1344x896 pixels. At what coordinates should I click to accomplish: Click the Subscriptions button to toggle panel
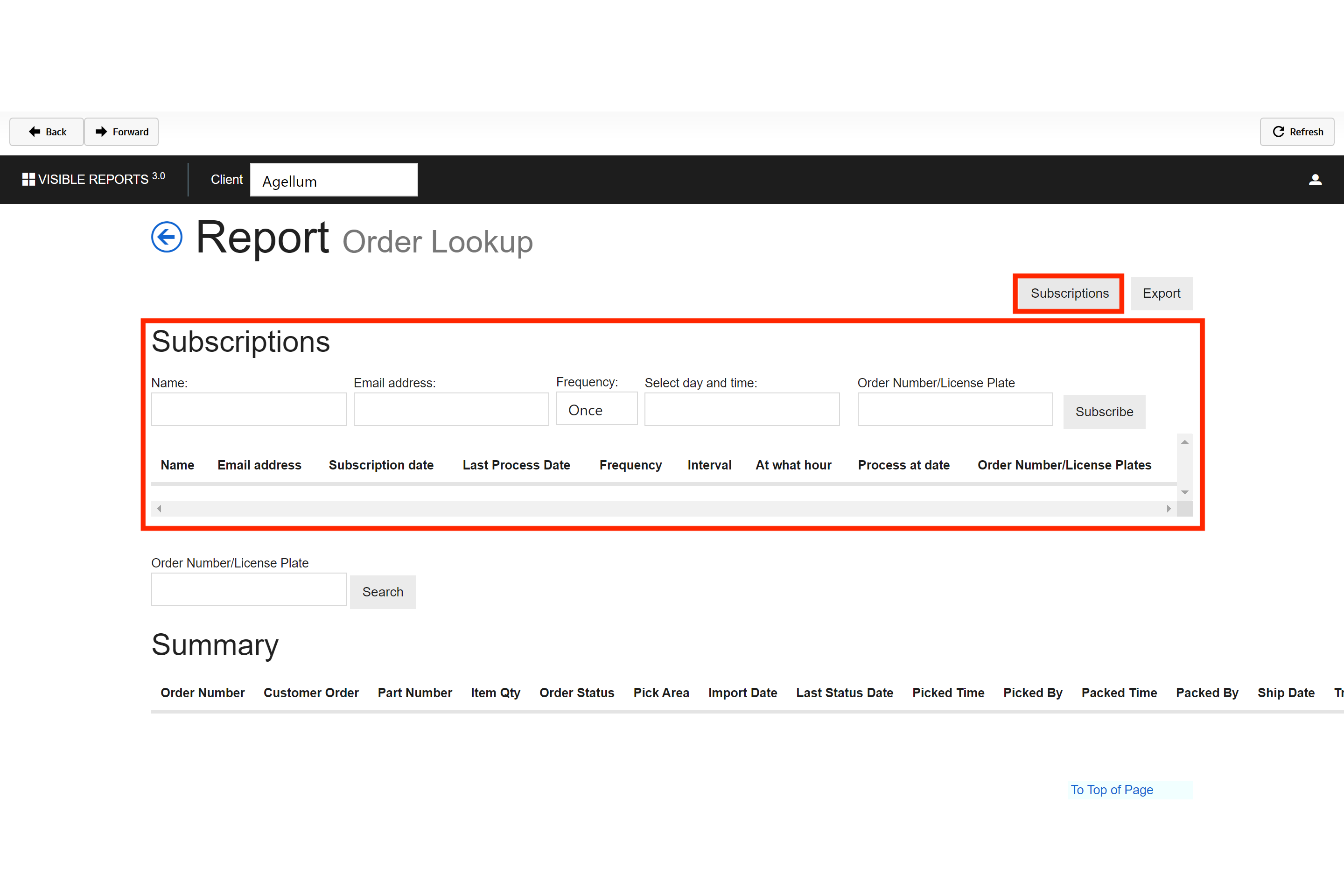pos(1069,293)
